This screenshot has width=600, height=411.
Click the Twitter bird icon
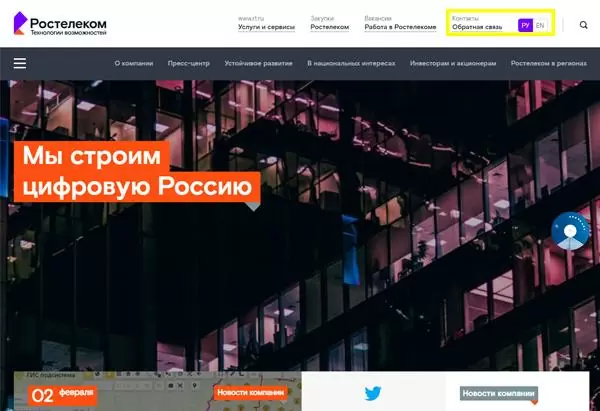[373, 393]
